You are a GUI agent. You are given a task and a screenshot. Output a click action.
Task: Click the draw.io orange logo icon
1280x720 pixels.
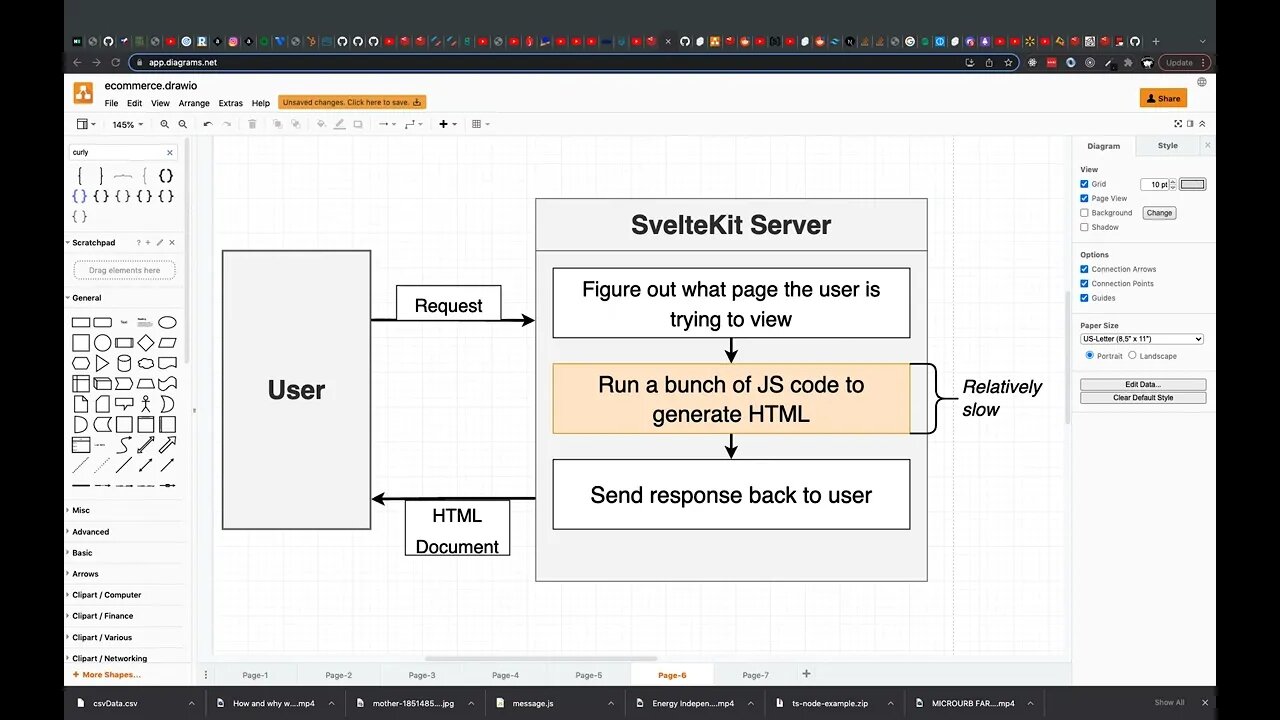[83, 93]
